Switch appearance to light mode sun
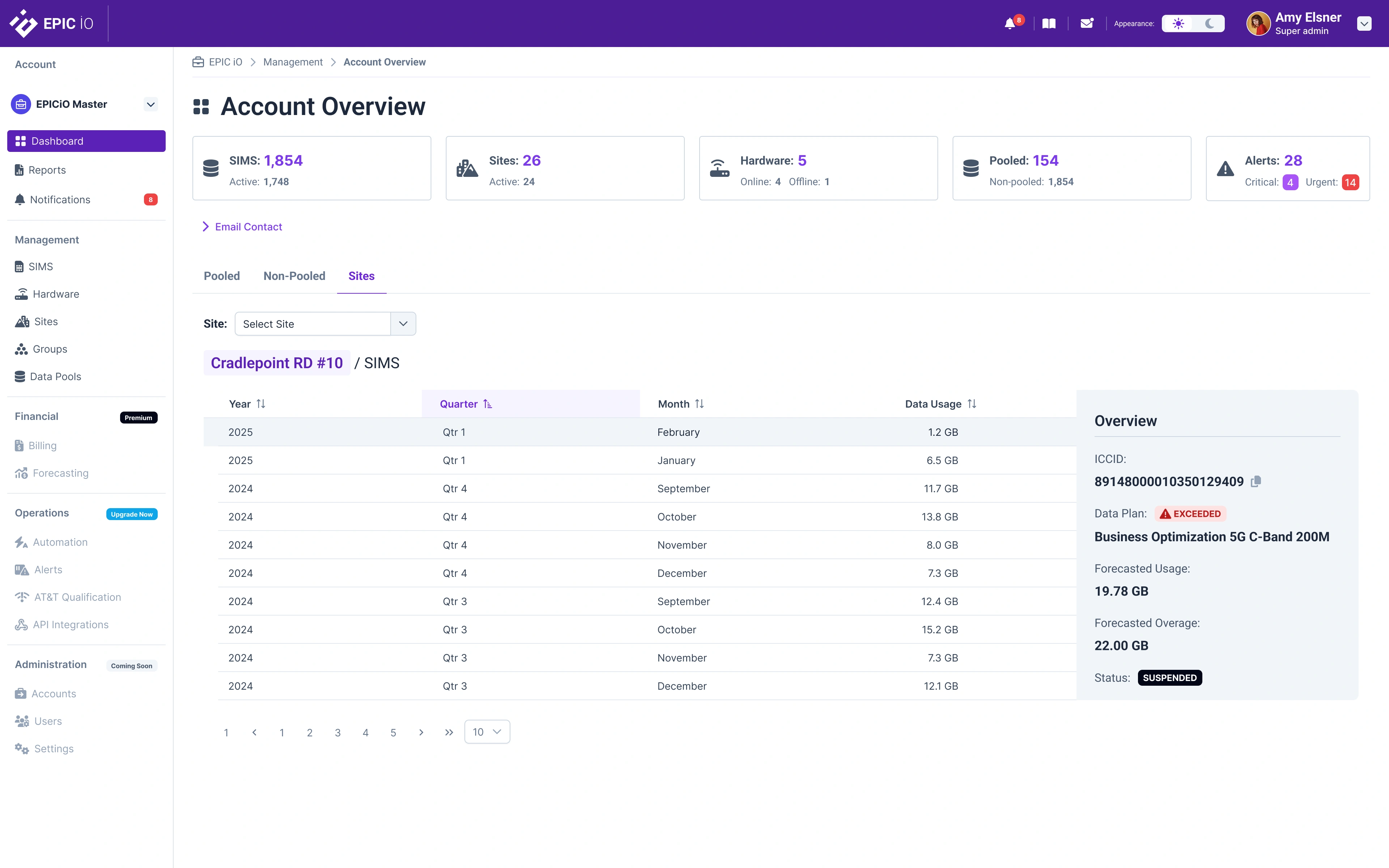This screenshot has height=868, width=1389. 1178,24
